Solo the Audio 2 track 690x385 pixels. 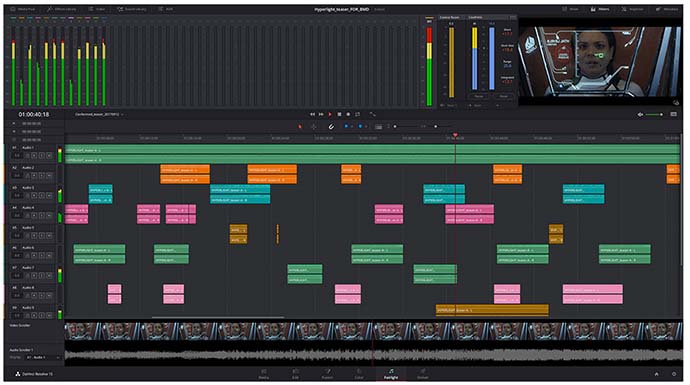pyautogui.click(x=42, y=176)
